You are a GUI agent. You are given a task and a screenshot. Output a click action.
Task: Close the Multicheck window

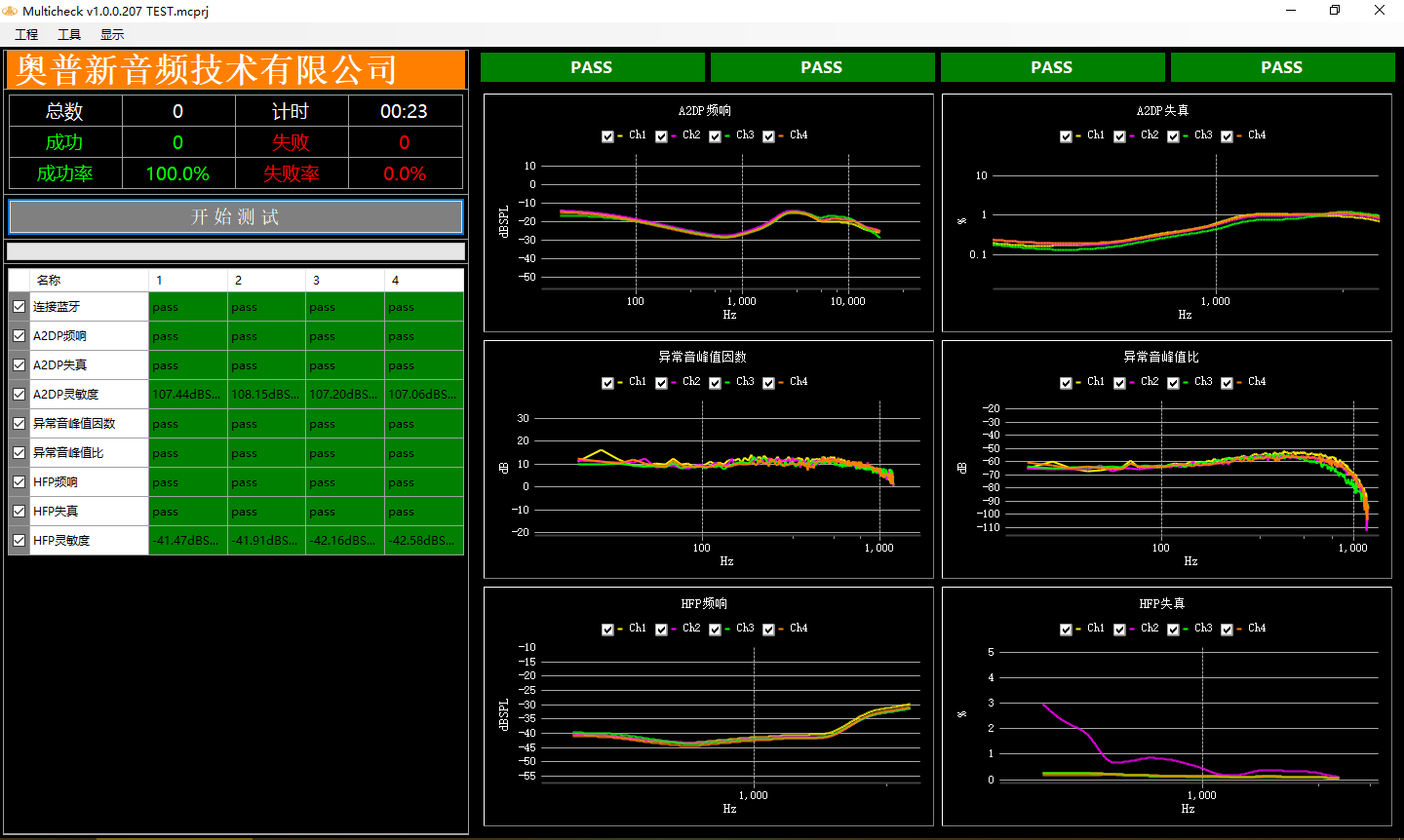pyautogui.click(x=1380, y=11)
